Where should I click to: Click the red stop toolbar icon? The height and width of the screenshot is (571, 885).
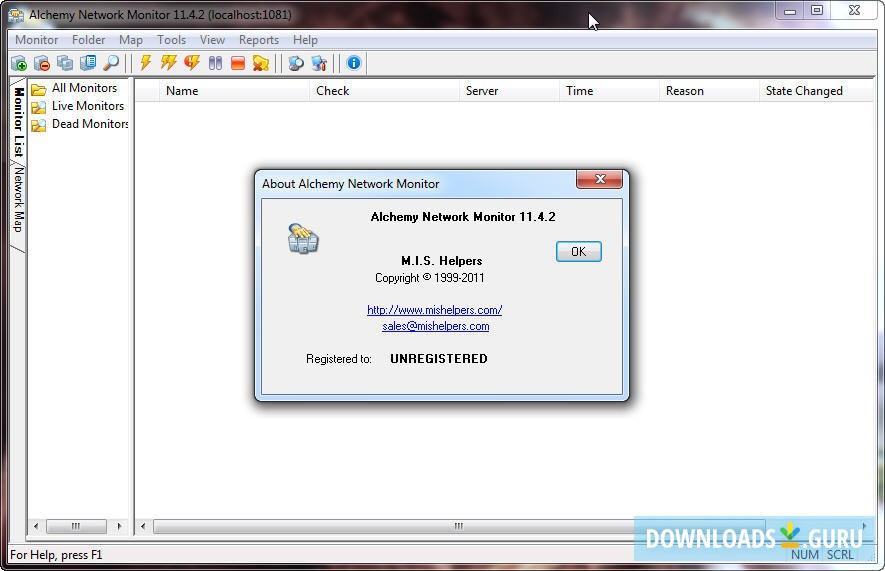pyautogui.click(x=238, y=63)
